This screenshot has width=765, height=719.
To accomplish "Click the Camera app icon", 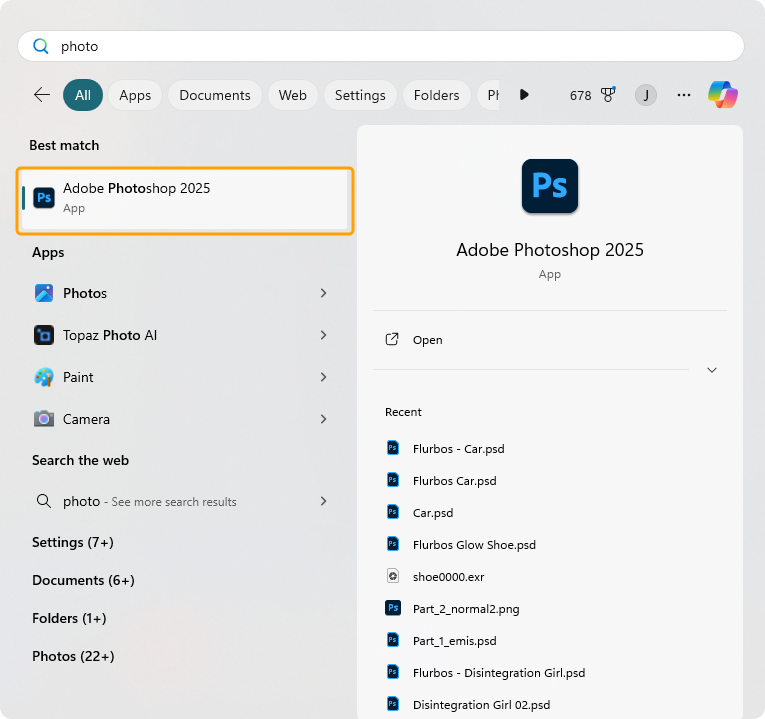I will [44, 419].
